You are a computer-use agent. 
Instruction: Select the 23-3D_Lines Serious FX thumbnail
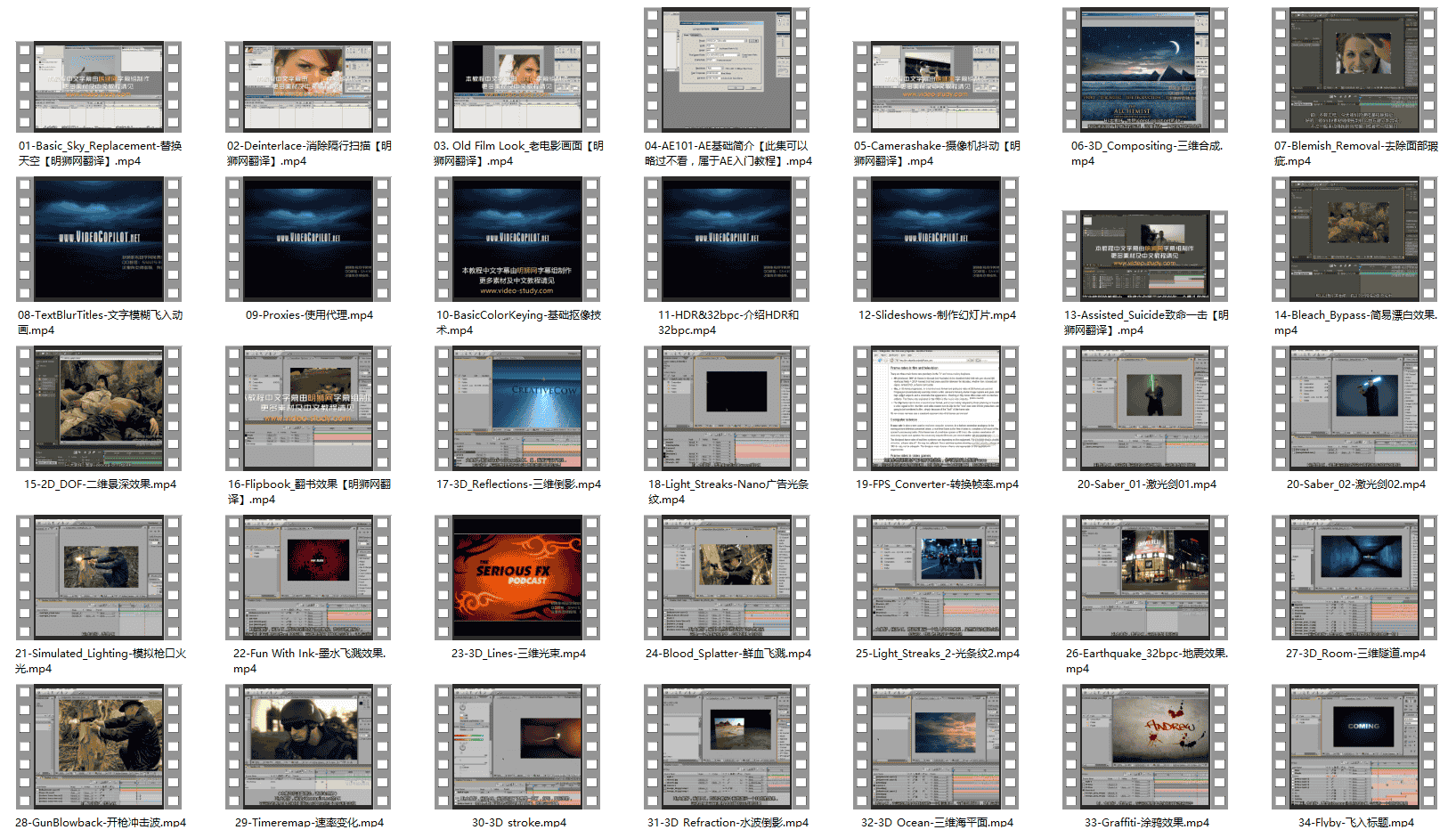point(517,577)
